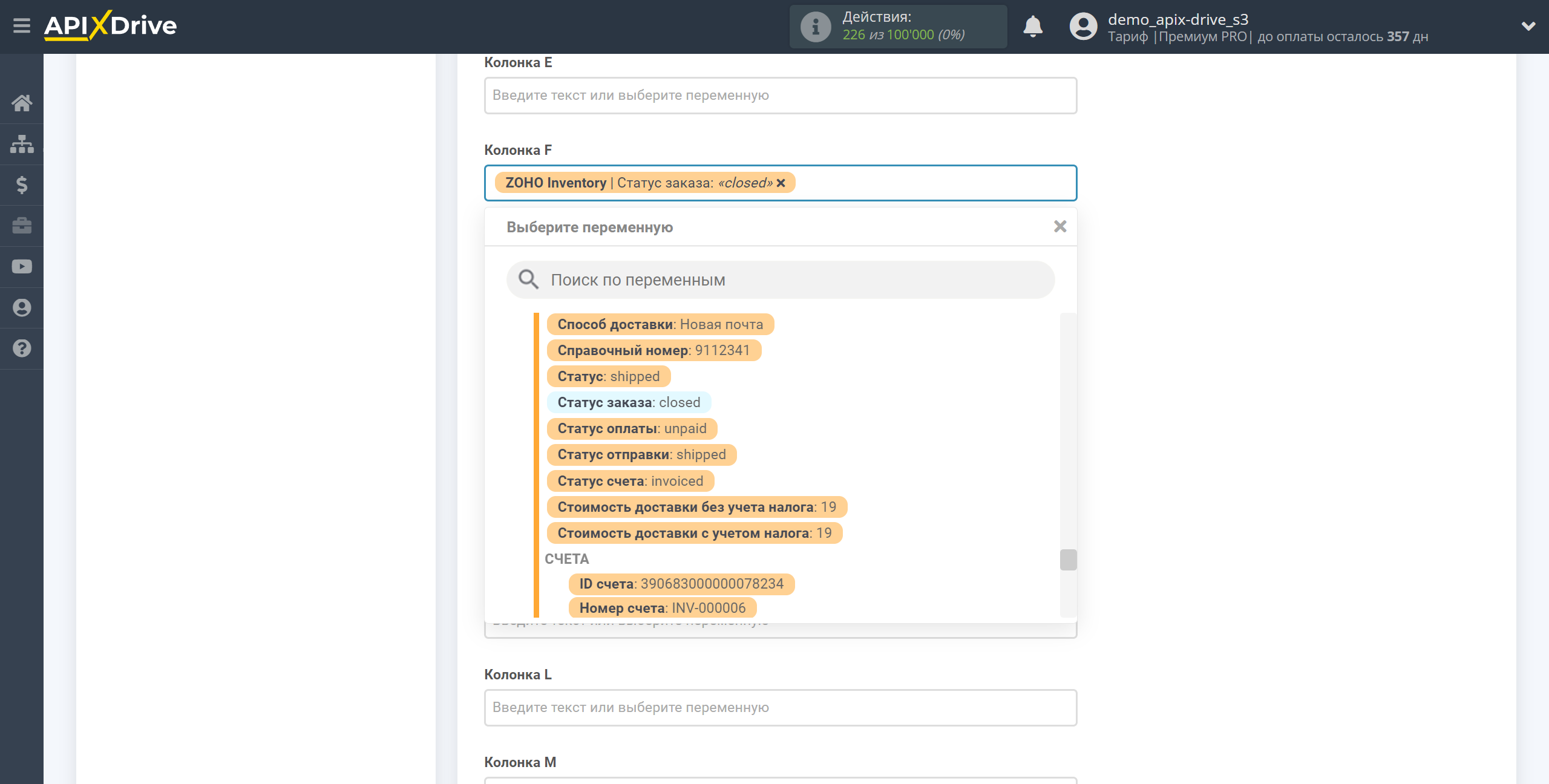Image resolution: width=1549 pixels, height=784 pixels.
Task: Select variable ID счета
Action: click(x=681, y=584)
